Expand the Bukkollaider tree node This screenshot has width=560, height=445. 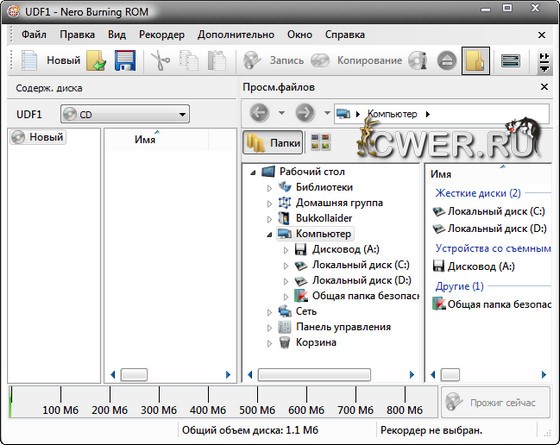pyautogui.click(x=270, y=219)
